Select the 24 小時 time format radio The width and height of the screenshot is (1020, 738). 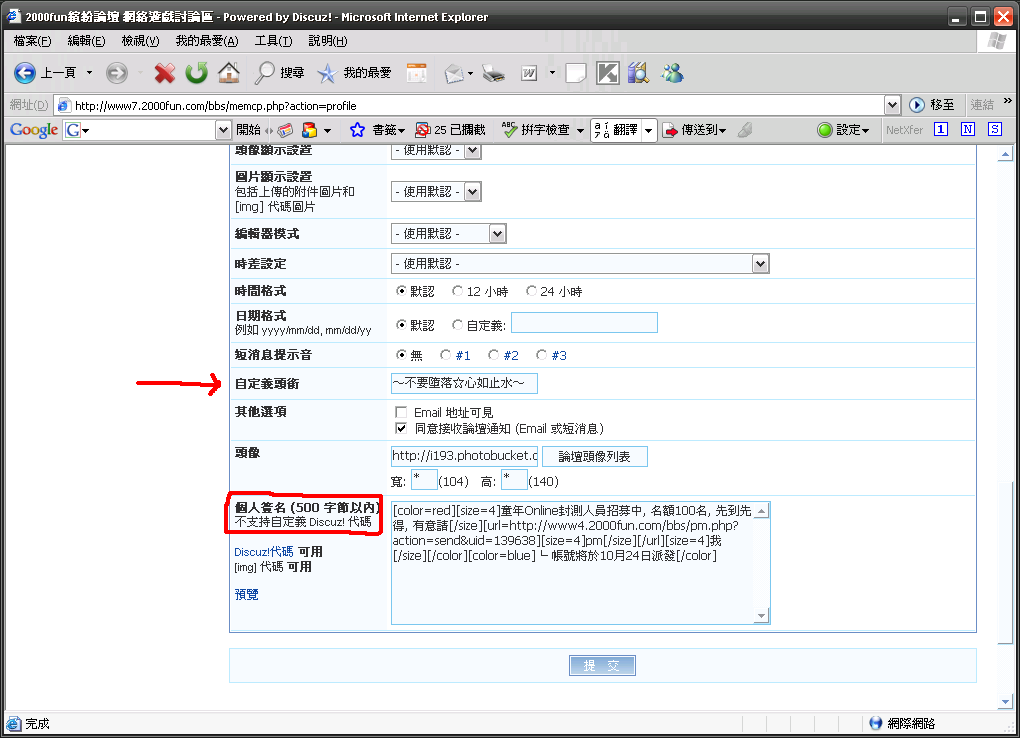[x=532, y=292]
